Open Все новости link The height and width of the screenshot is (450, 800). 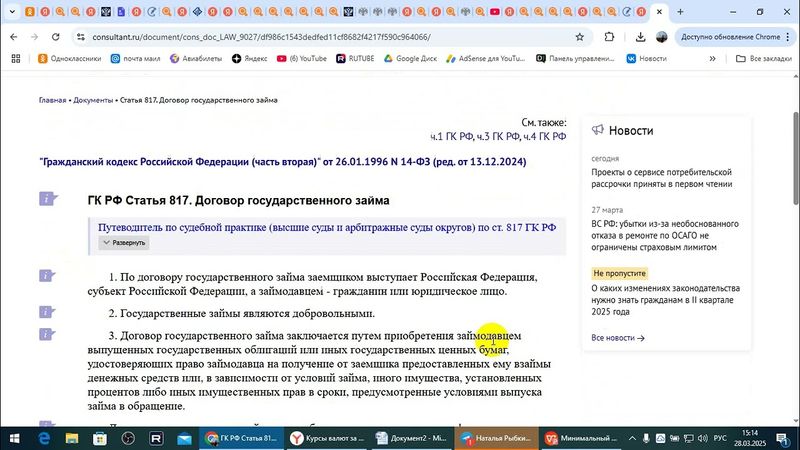tap(618, 338)
